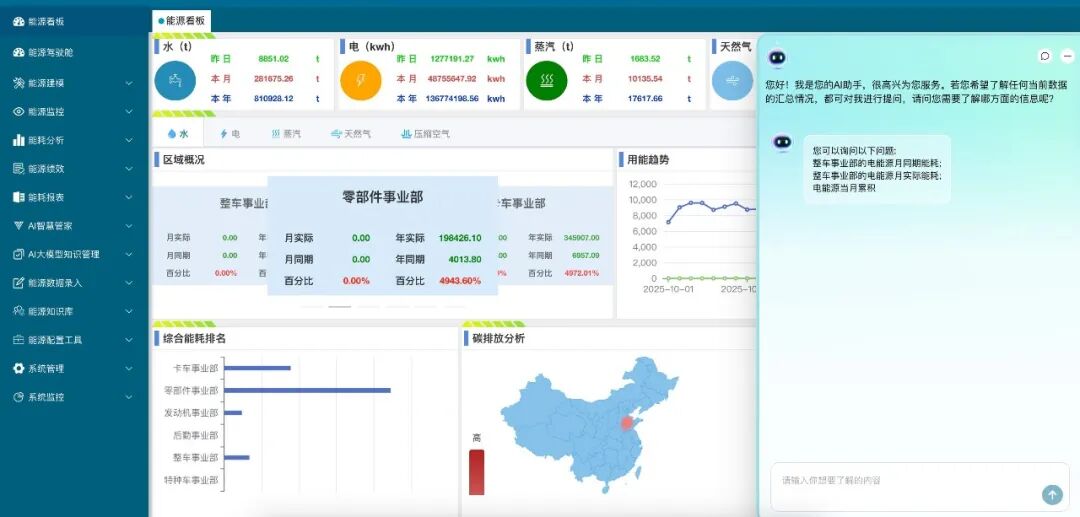Expand the 能耗报表 chevron

pyautogui.click(x=129, y=198)
